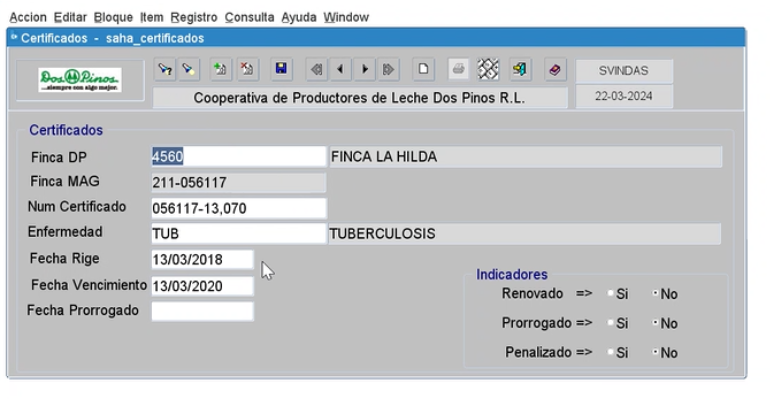Click the TUBERCULOSIS description field
The height and width of the screenshot is (399, 771).
524,234
